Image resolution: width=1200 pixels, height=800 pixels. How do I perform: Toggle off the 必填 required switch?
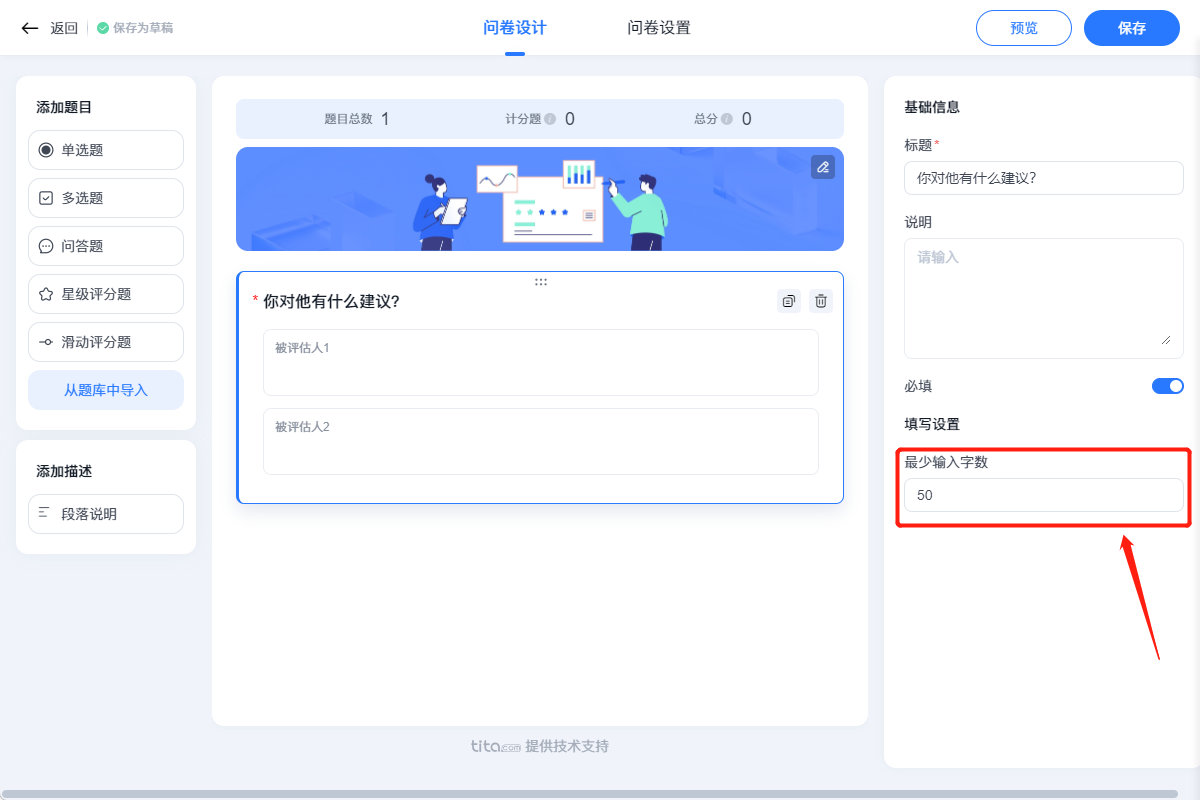coord(1167,385)
